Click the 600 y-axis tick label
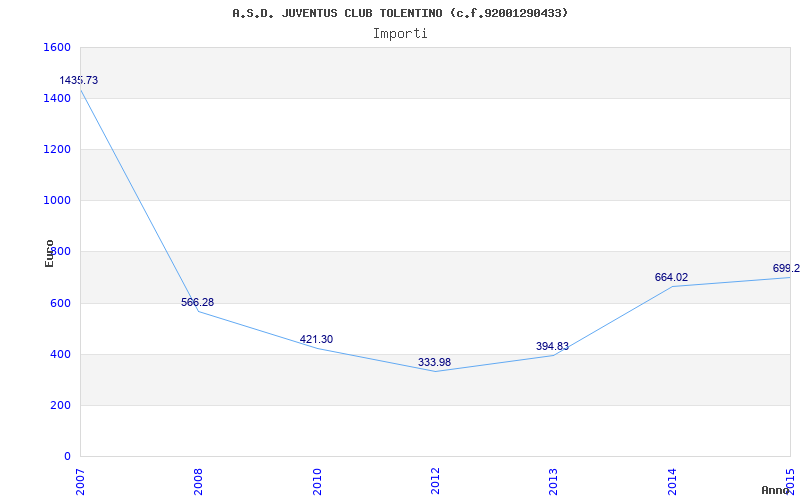The height and width of the screenshot is (500, 800). click(x=61, y=304)
